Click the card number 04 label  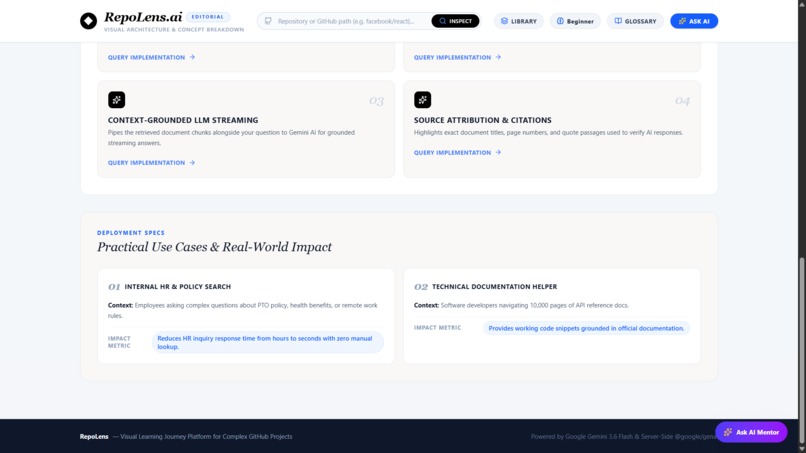click(x=682, y=101)
